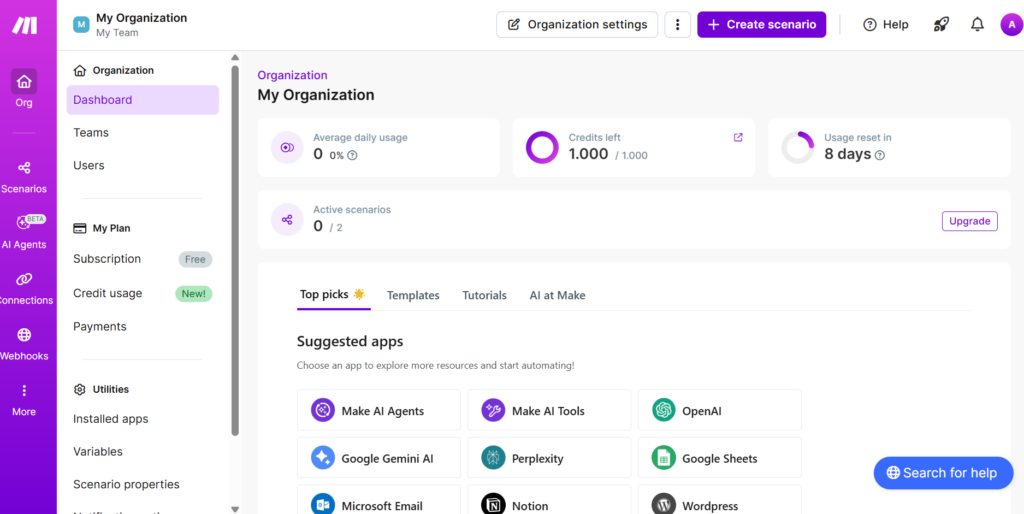
Task: Click the Free badge beside Subscription
Action: [x=195, y=259]
